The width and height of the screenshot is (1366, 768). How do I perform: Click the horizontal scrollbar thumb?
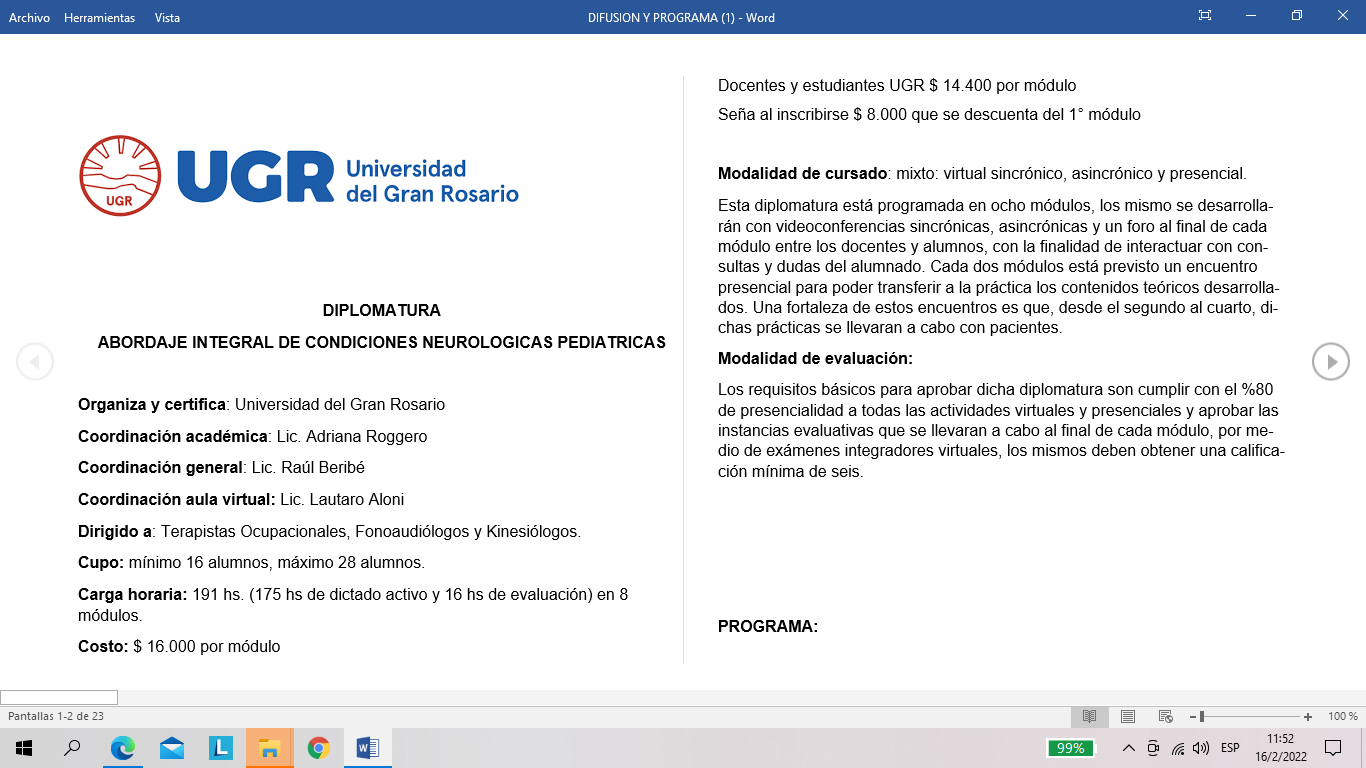59,697
